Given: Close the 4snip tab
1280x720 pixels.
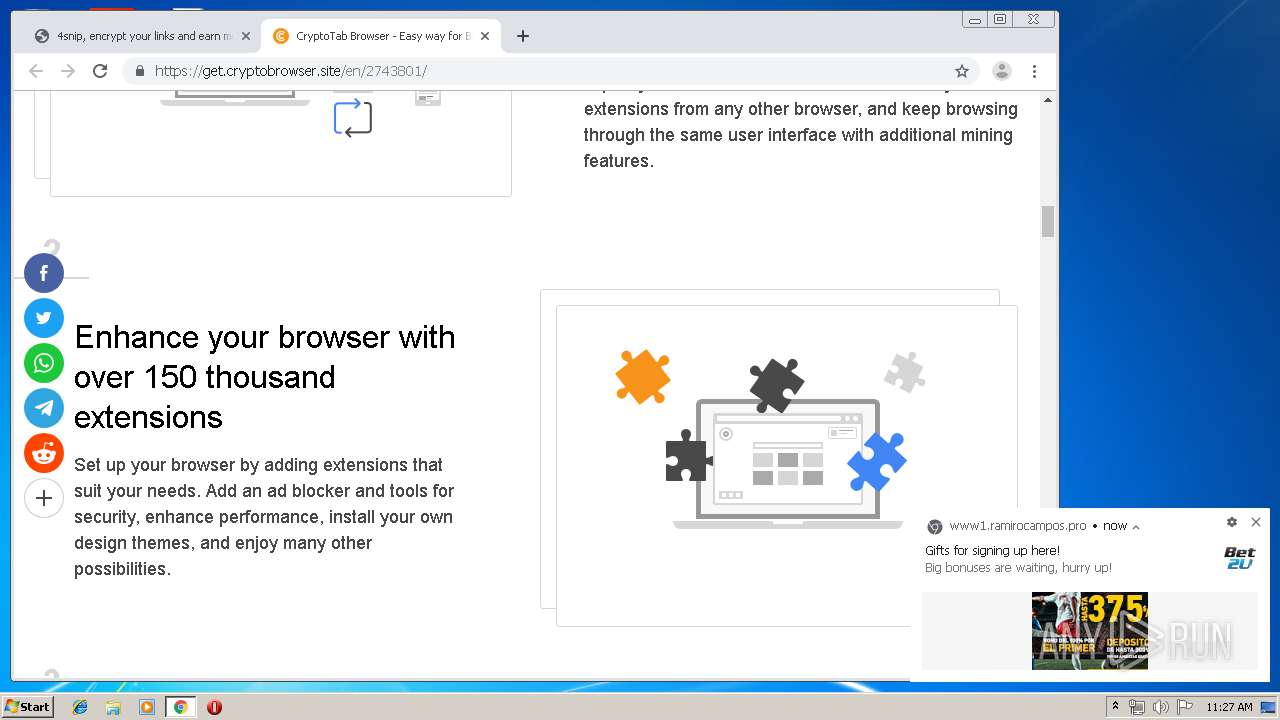Looking at the screenshot, I should 246,36.
